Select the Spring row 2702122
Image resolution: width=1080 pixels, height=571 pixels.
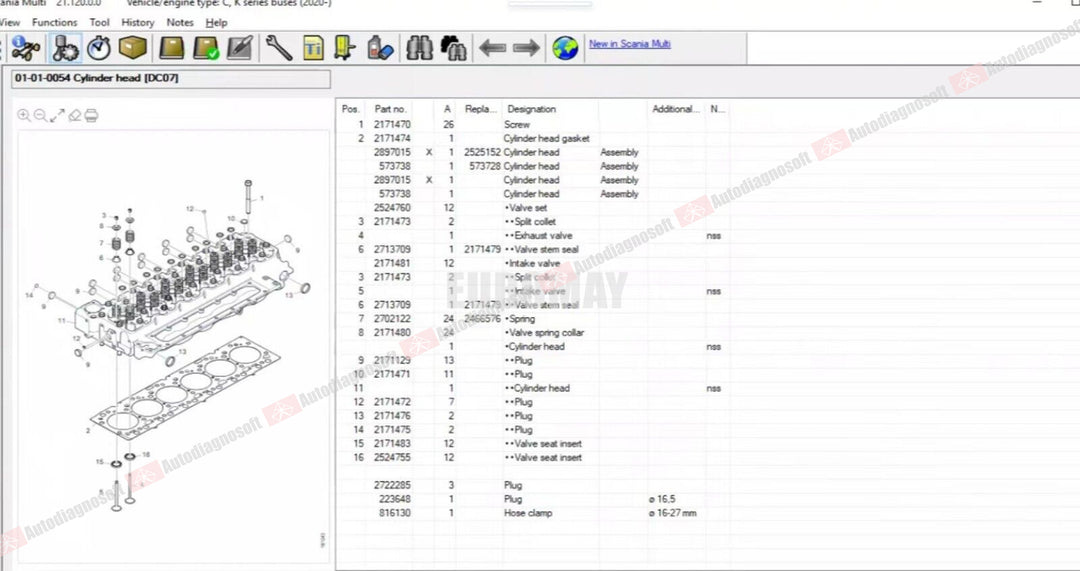click(x=533, y=319)
